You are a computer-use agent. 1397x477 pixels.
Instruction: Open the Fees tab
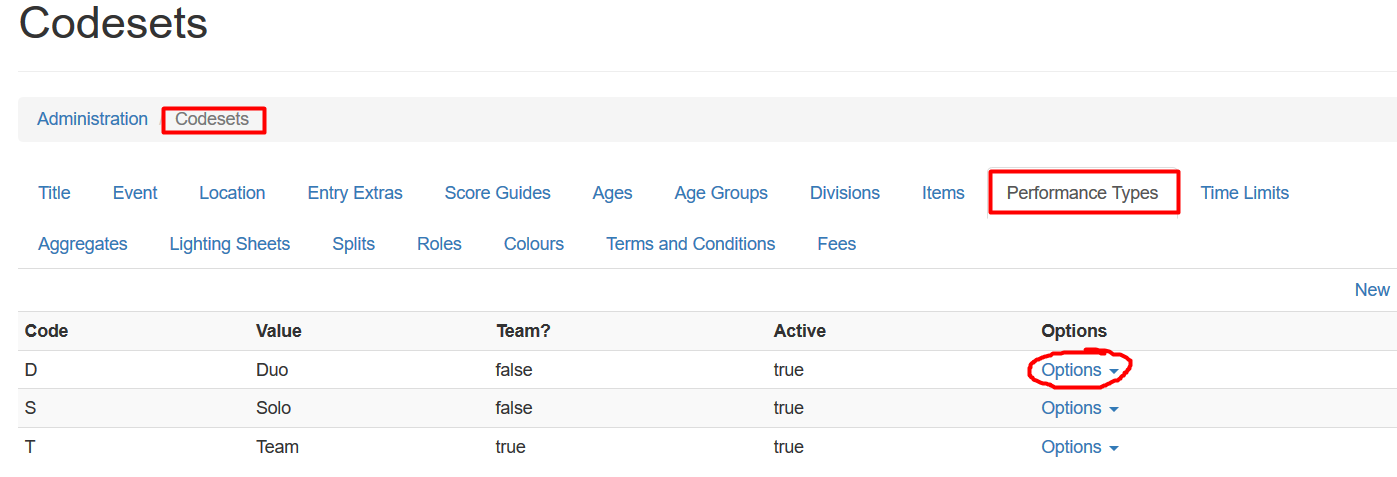tap(837, 244)
